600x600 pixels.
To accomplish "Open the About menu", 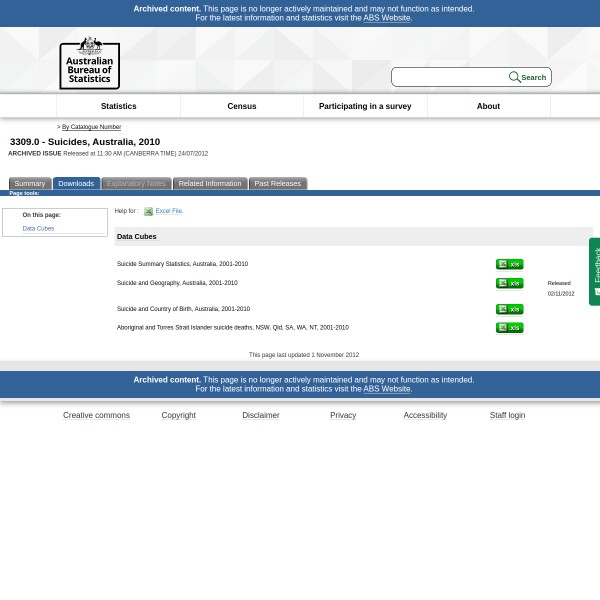I will (488, 106).
